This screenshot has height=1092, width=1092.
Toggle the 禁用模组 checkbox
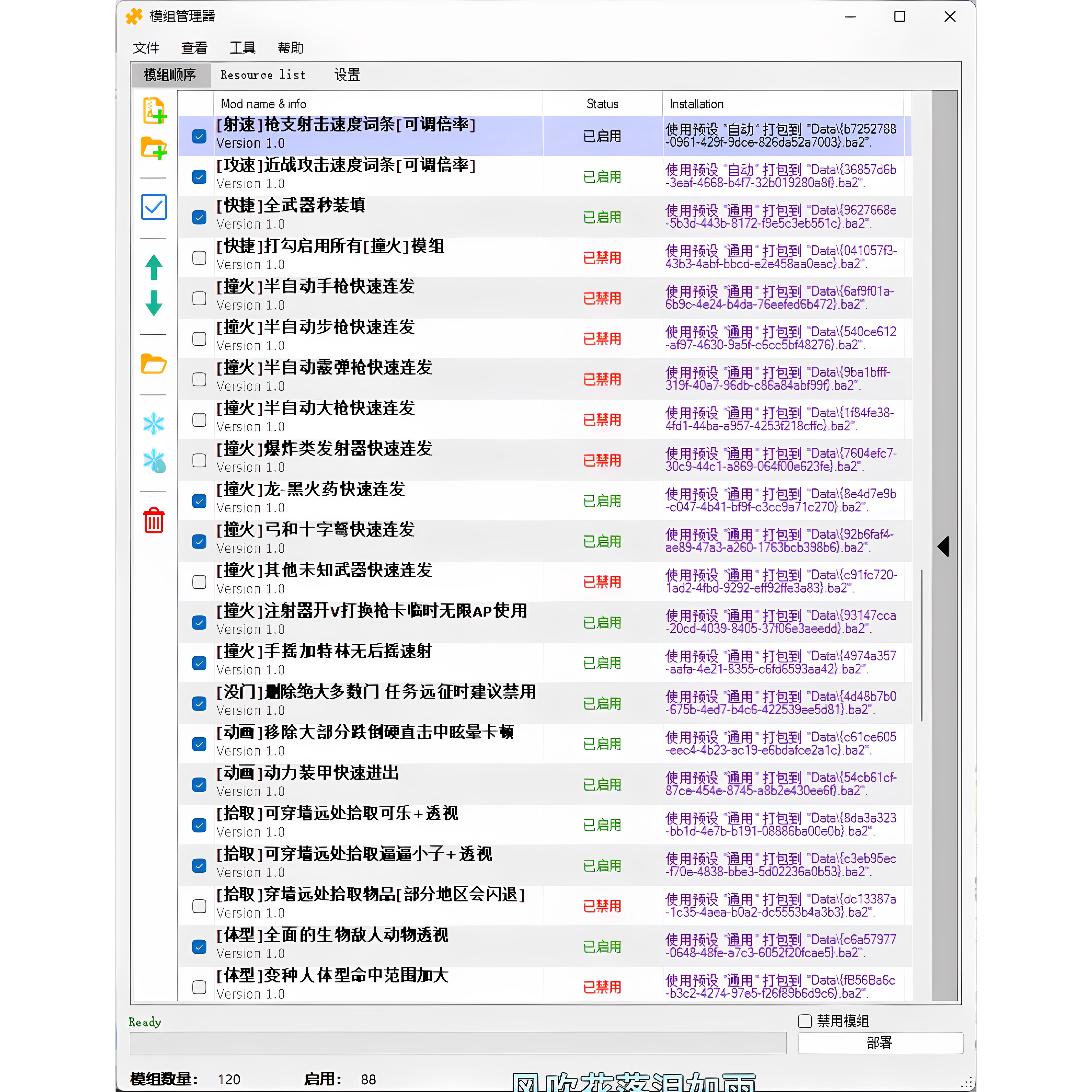pos(805,1021)
